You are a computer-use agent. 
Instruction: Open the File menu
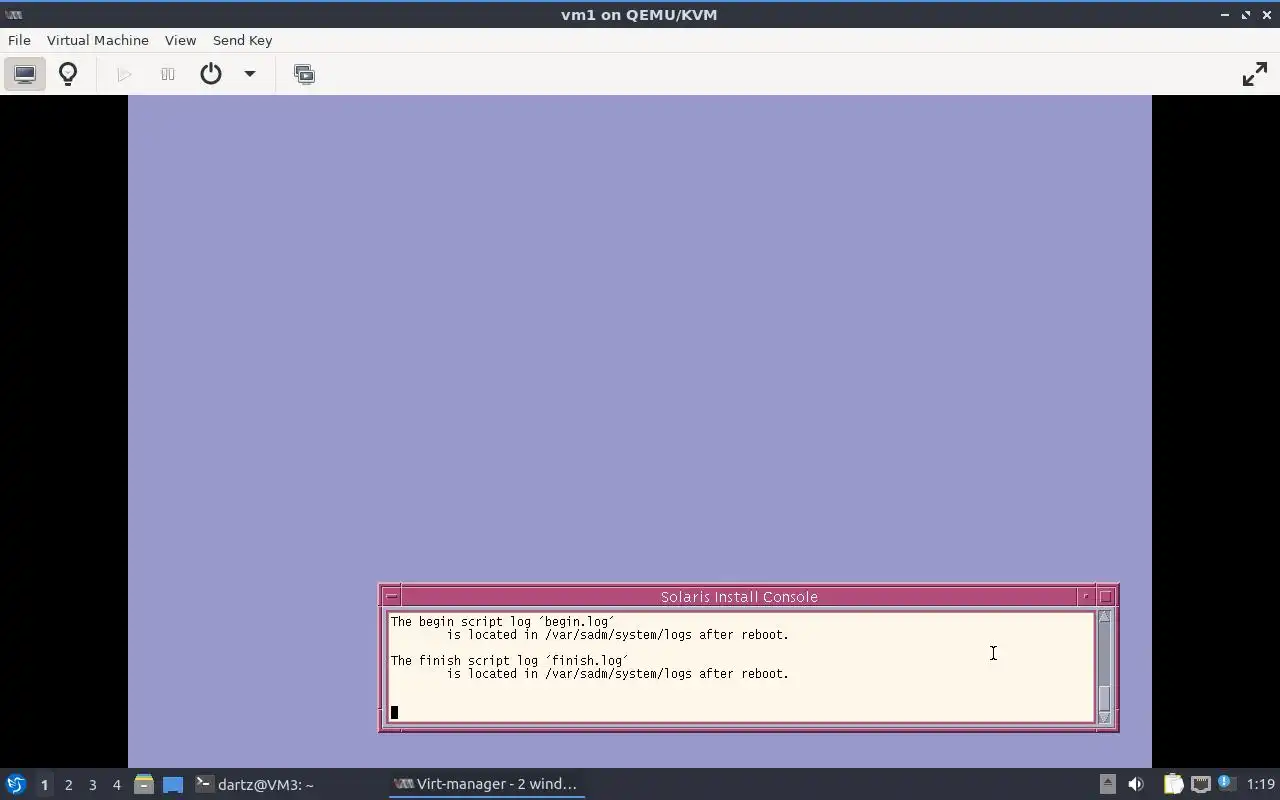click(x=19, y=40)
